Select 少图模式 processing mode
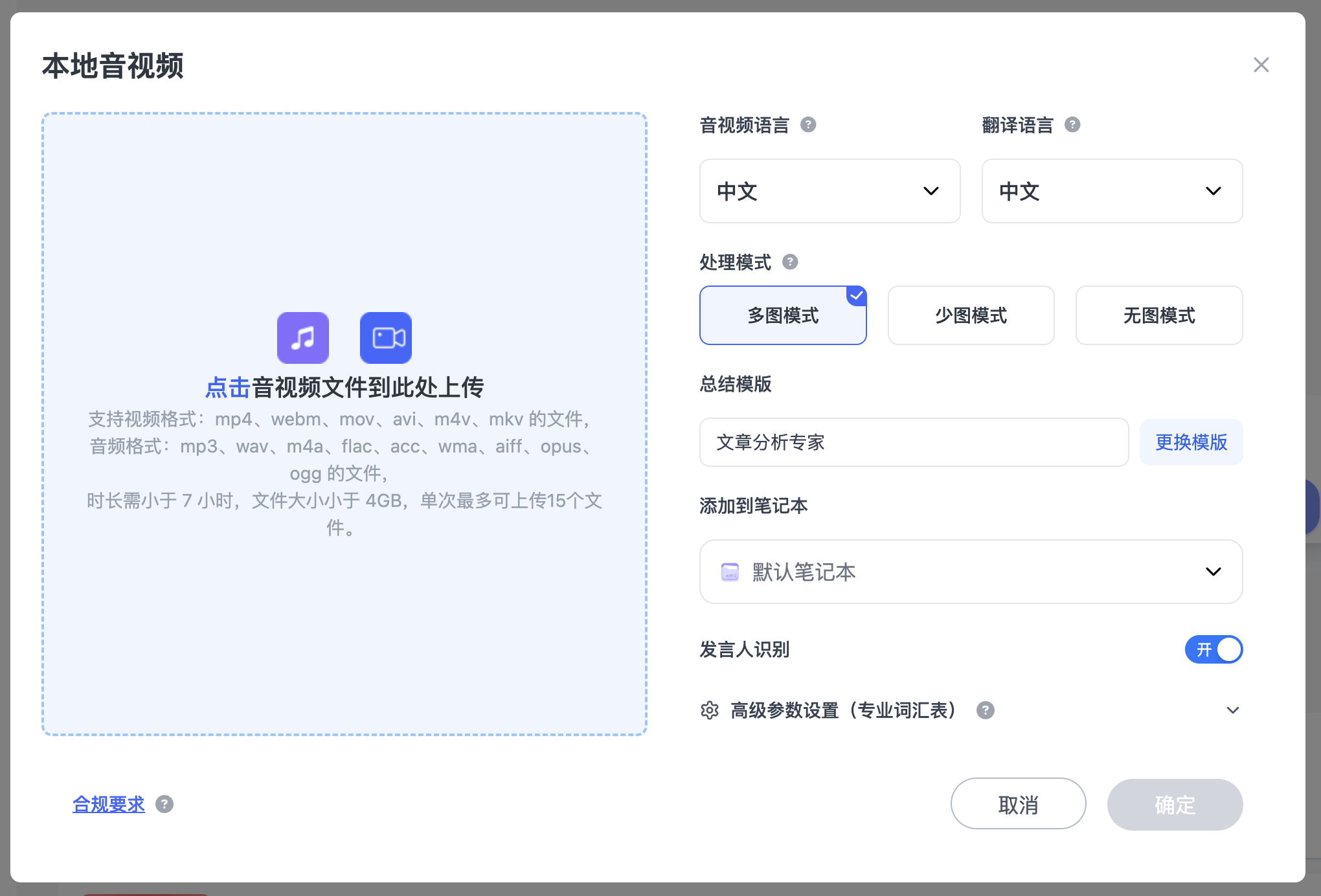This screenshot has width=1321, height=896. 971,315
